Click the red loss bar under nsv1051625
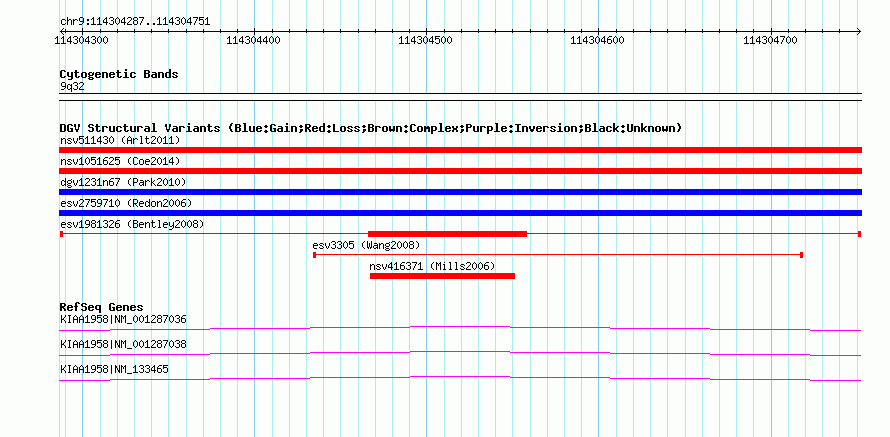890x437 pixels. (x=460, y=171)
